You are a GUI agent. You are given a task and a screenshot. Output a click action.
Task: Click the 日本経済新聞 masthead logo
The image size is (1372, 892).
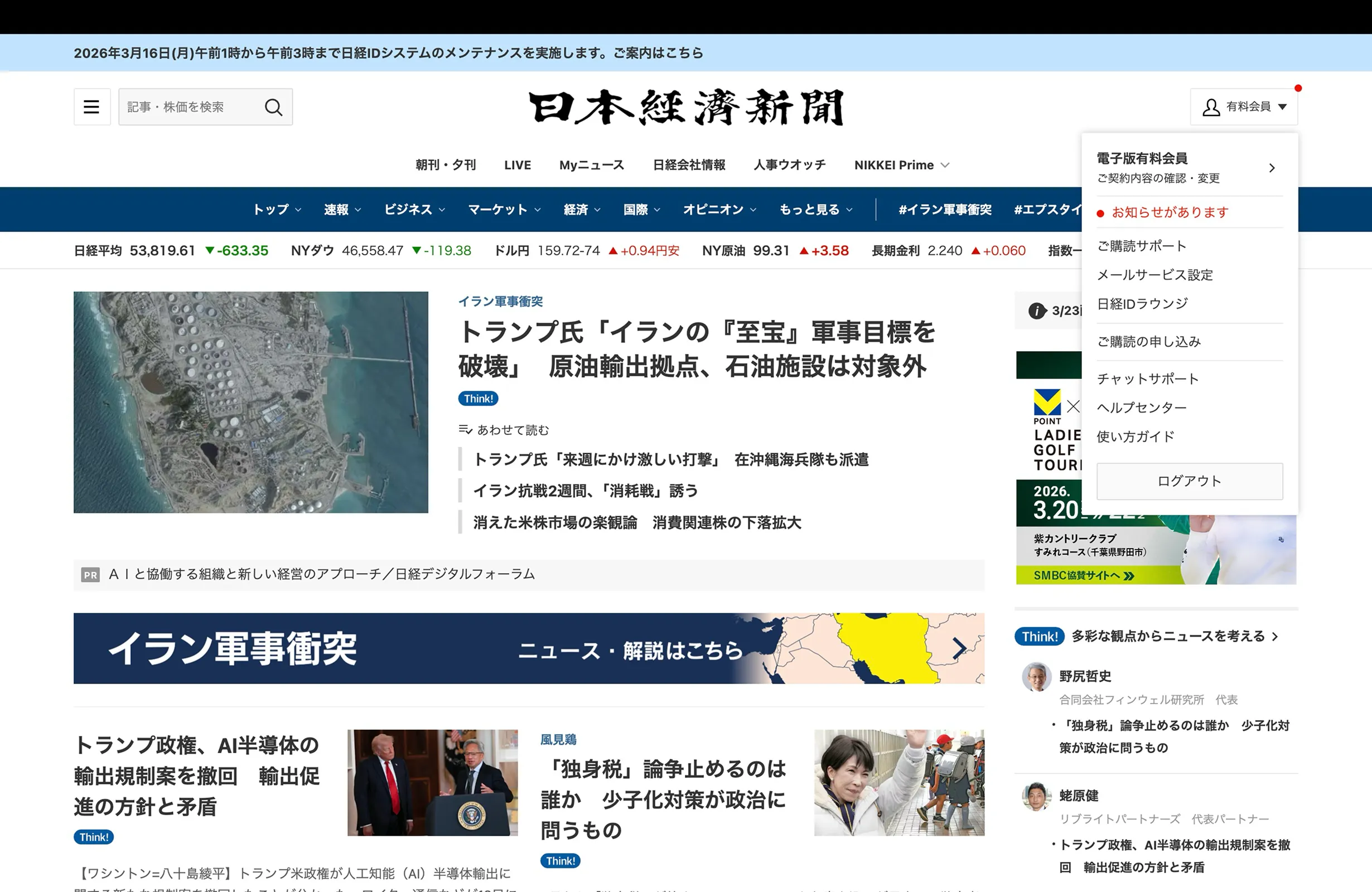[686, 107]
